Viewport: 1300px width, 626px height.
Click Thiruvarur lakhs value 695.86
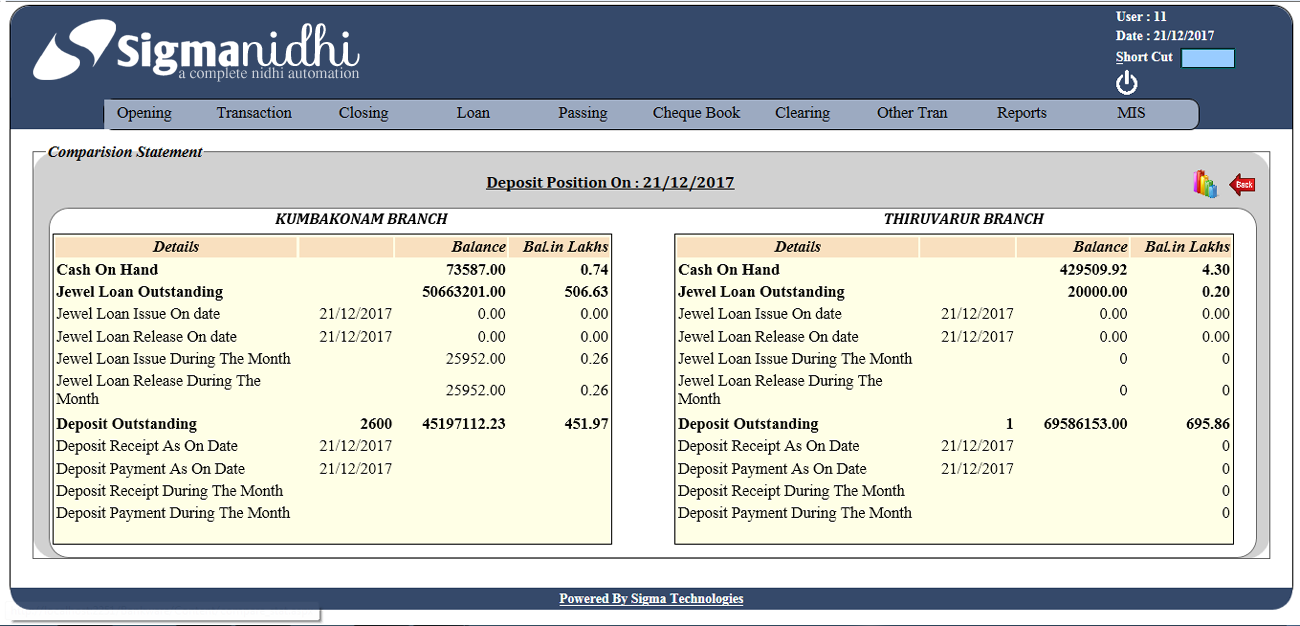pos(1208,424)
